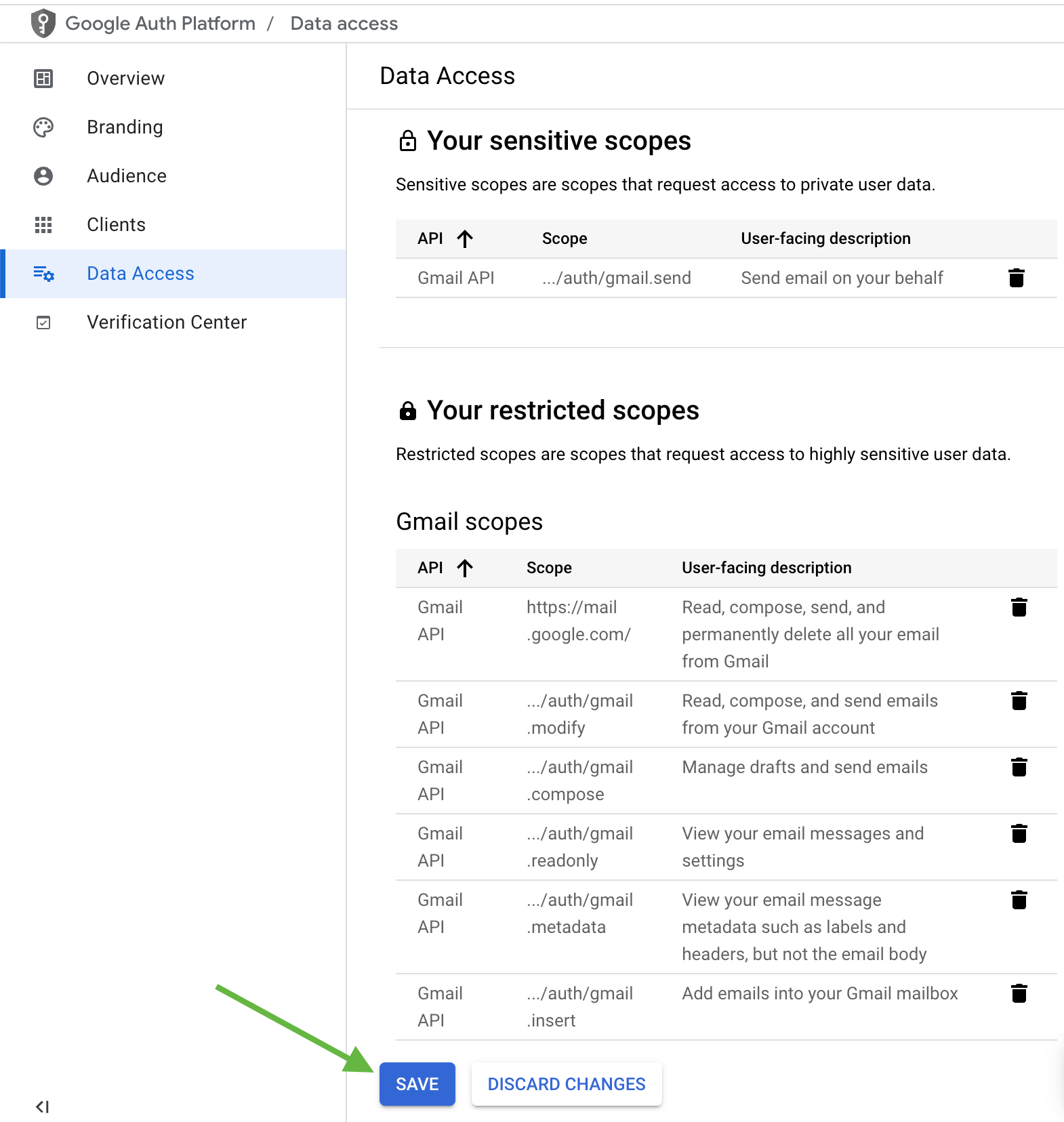Open the Branding menu item
Image resolution: width=1064 pixels, height=1122 pixels.
click(x=173, y=127)
